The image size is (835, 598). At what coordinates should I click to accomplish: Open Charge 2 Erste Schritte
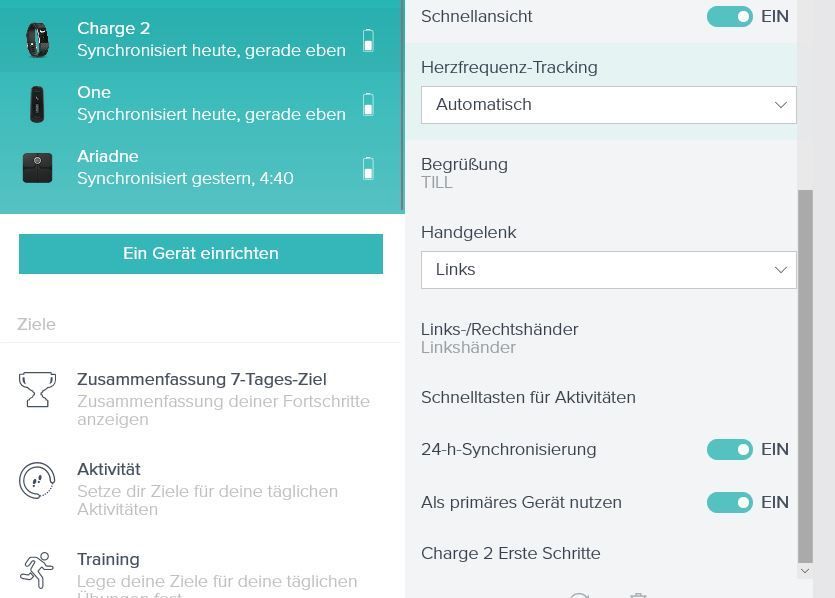pos(510,554)
